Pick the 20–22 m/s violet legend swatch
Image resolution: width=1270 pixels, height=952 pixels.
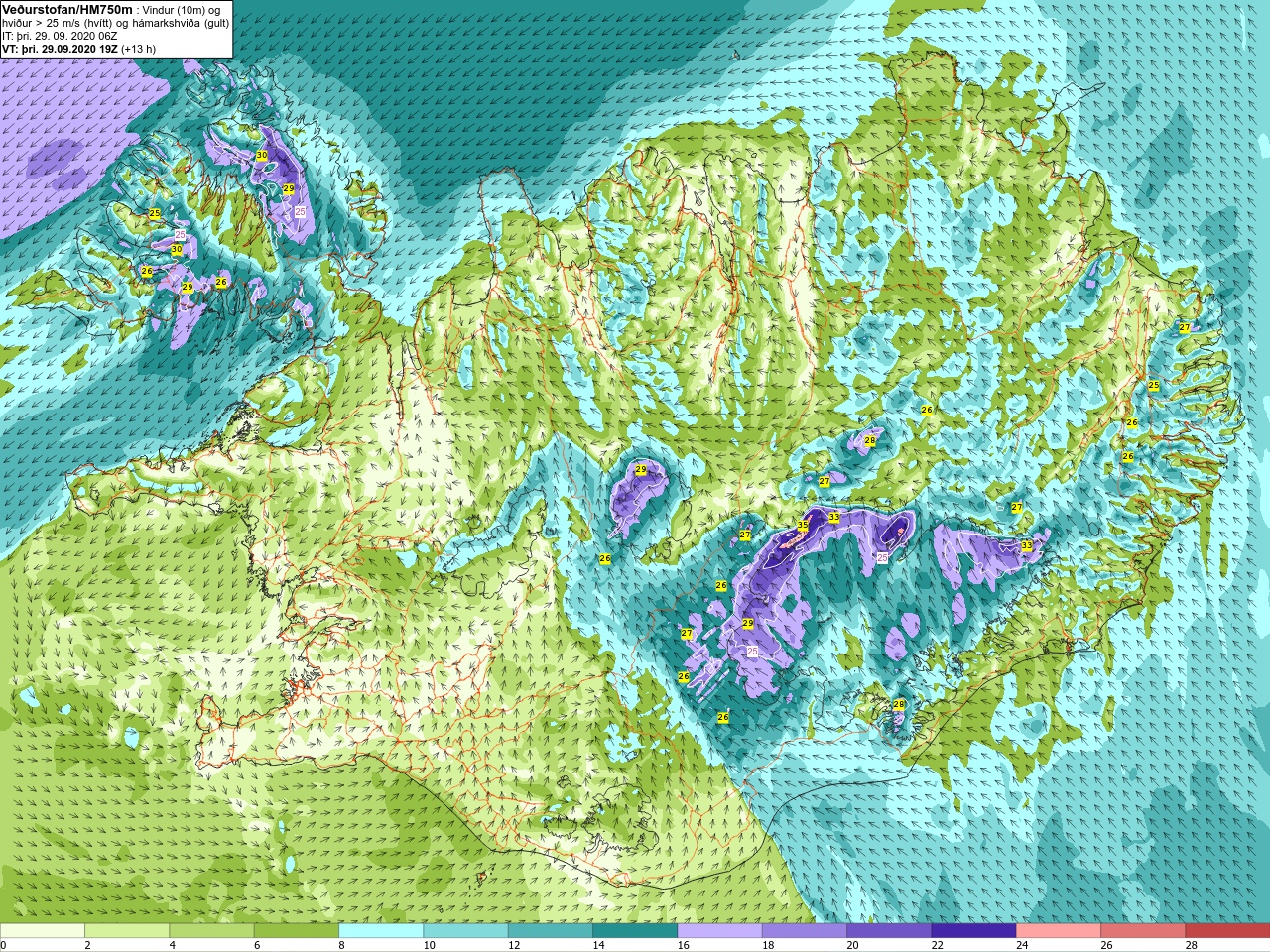[x=889, y=931]
